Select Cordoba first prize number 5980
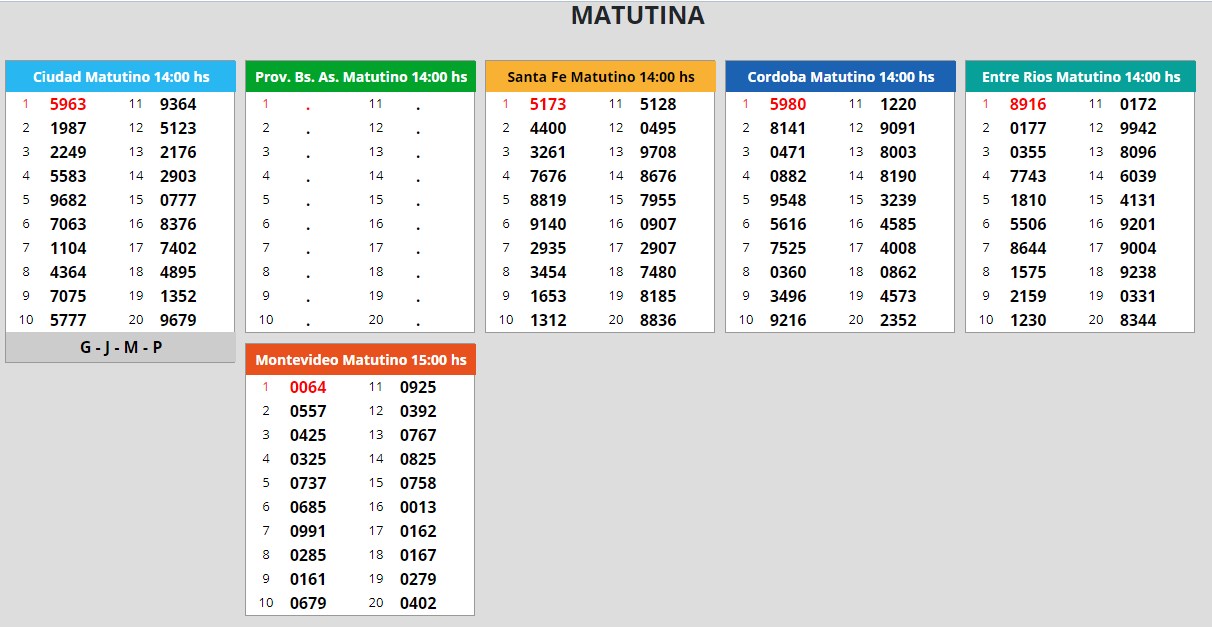Screen dimensions: 1212x627 (788, 104)
